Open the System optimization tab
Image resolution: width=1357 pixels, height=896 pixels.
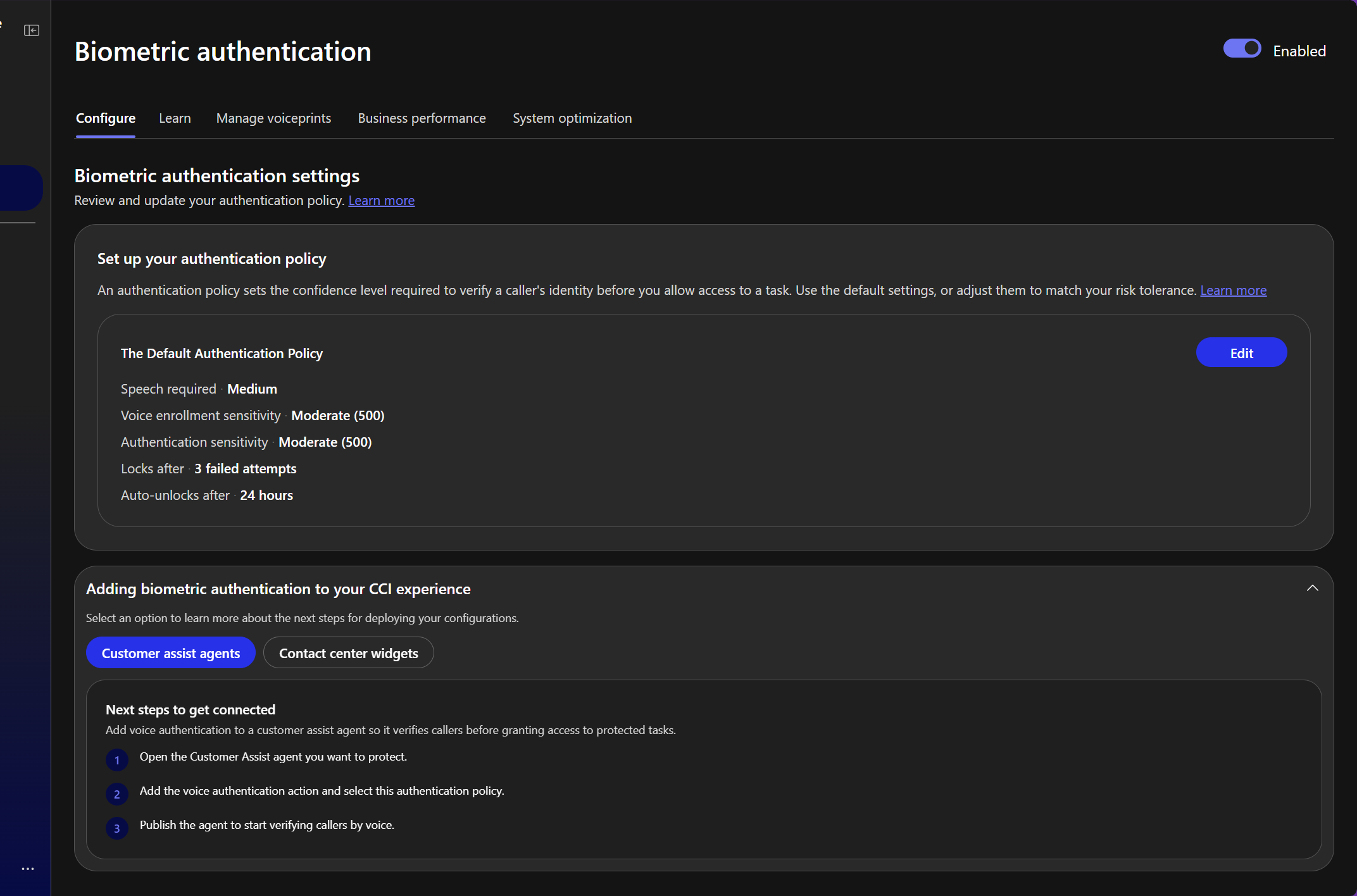pos(572,118)
